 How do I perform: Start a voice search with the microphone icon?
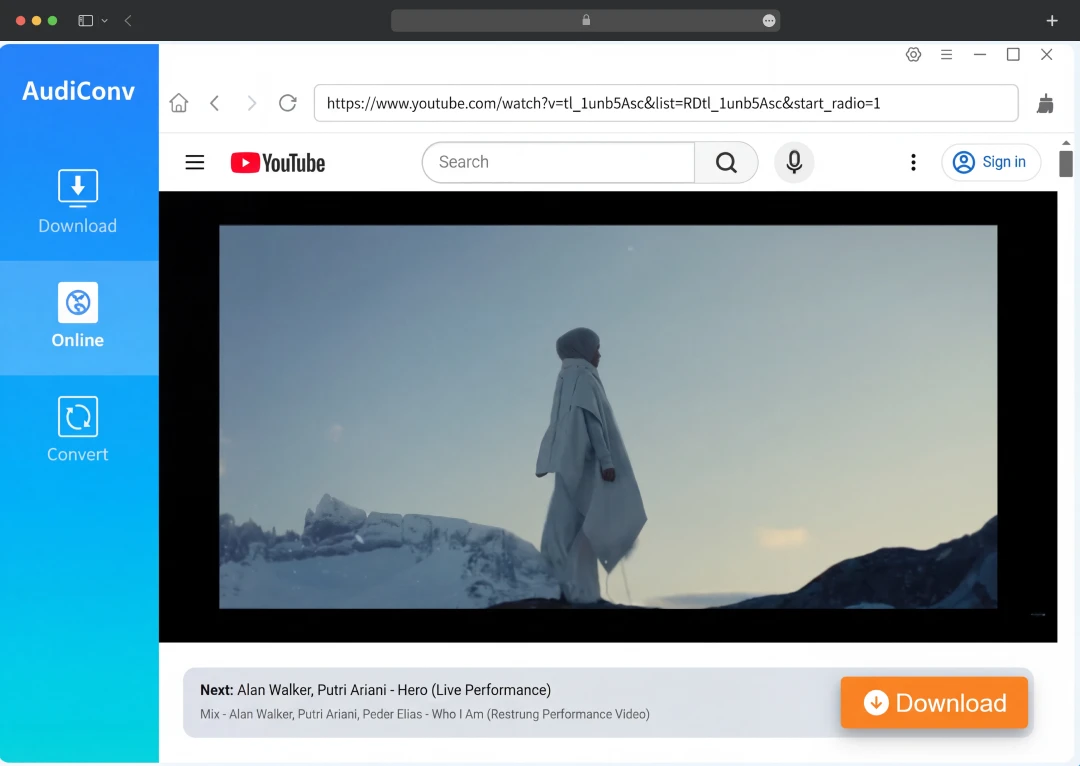click(794, 162)
